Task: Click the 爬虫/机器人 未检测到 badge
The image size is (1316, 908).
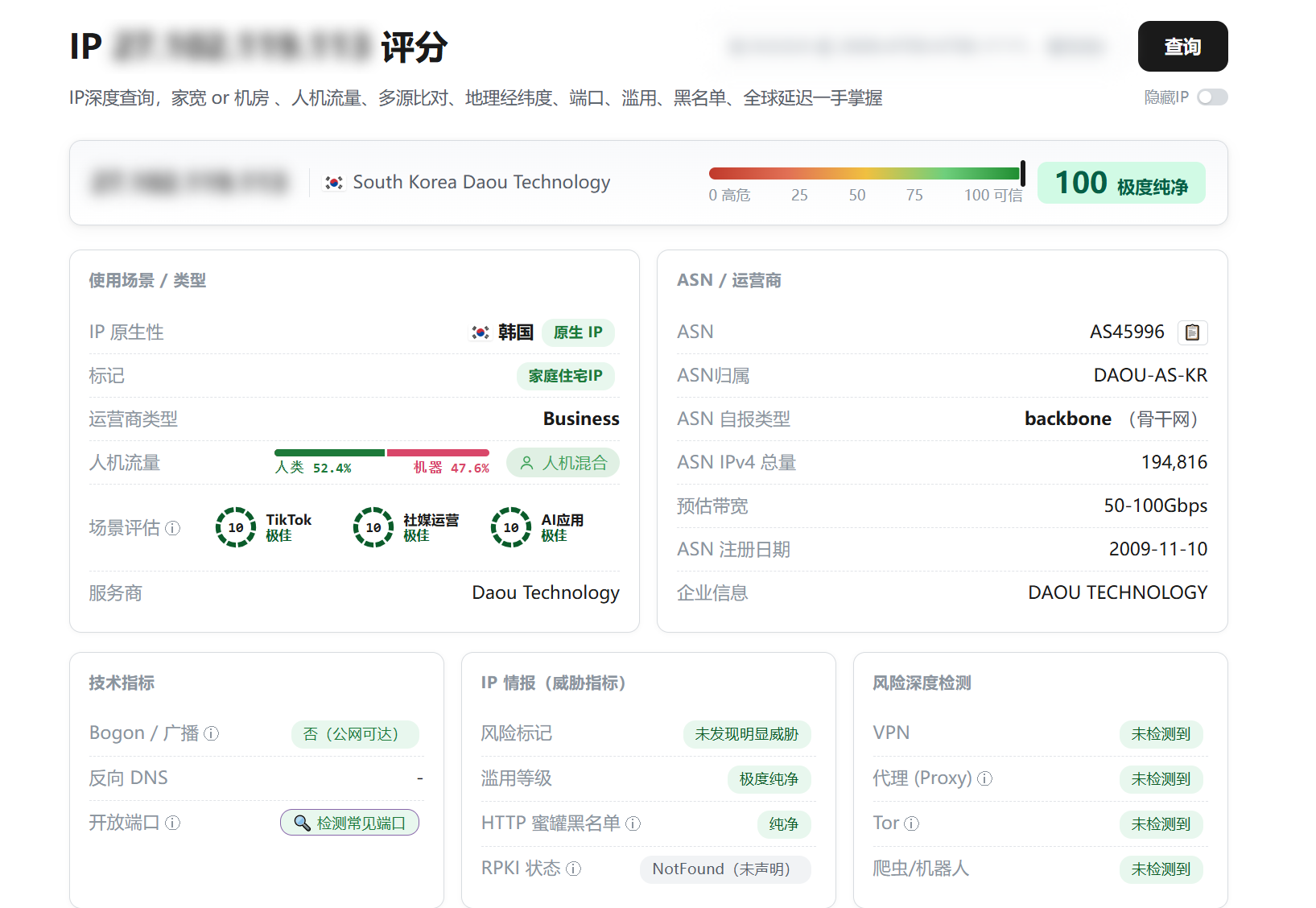Action: click(x=1161, y=869)
